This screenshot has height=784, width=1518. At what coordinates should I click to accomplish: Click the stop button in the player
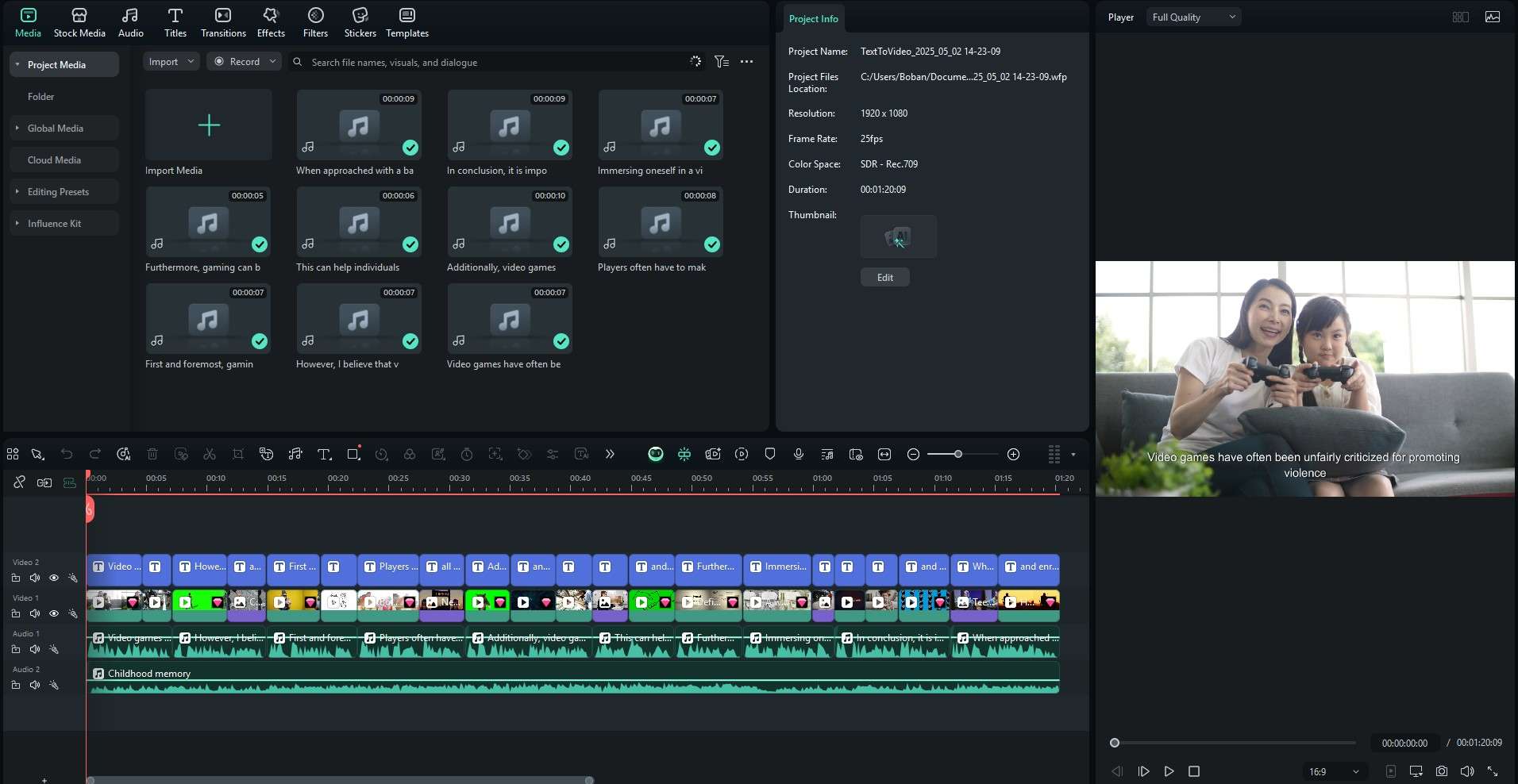pos(1194,771)
